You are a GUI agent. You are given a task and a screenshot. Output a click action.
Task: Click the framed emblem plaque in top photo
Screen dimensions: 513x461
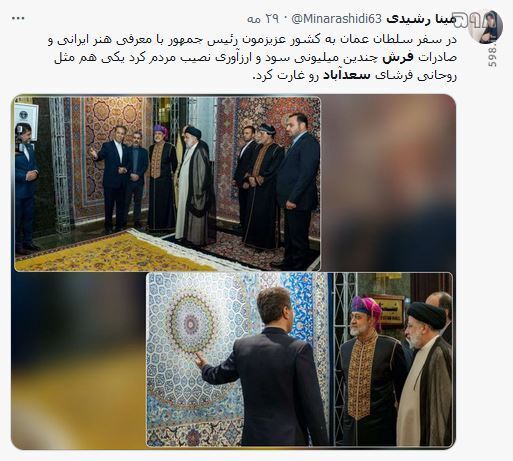click(26, 118)
